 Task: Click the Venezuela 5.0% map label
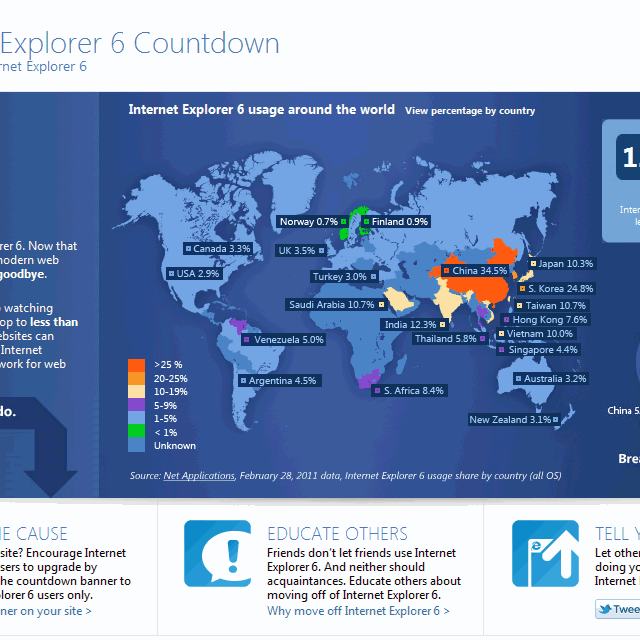283,340
